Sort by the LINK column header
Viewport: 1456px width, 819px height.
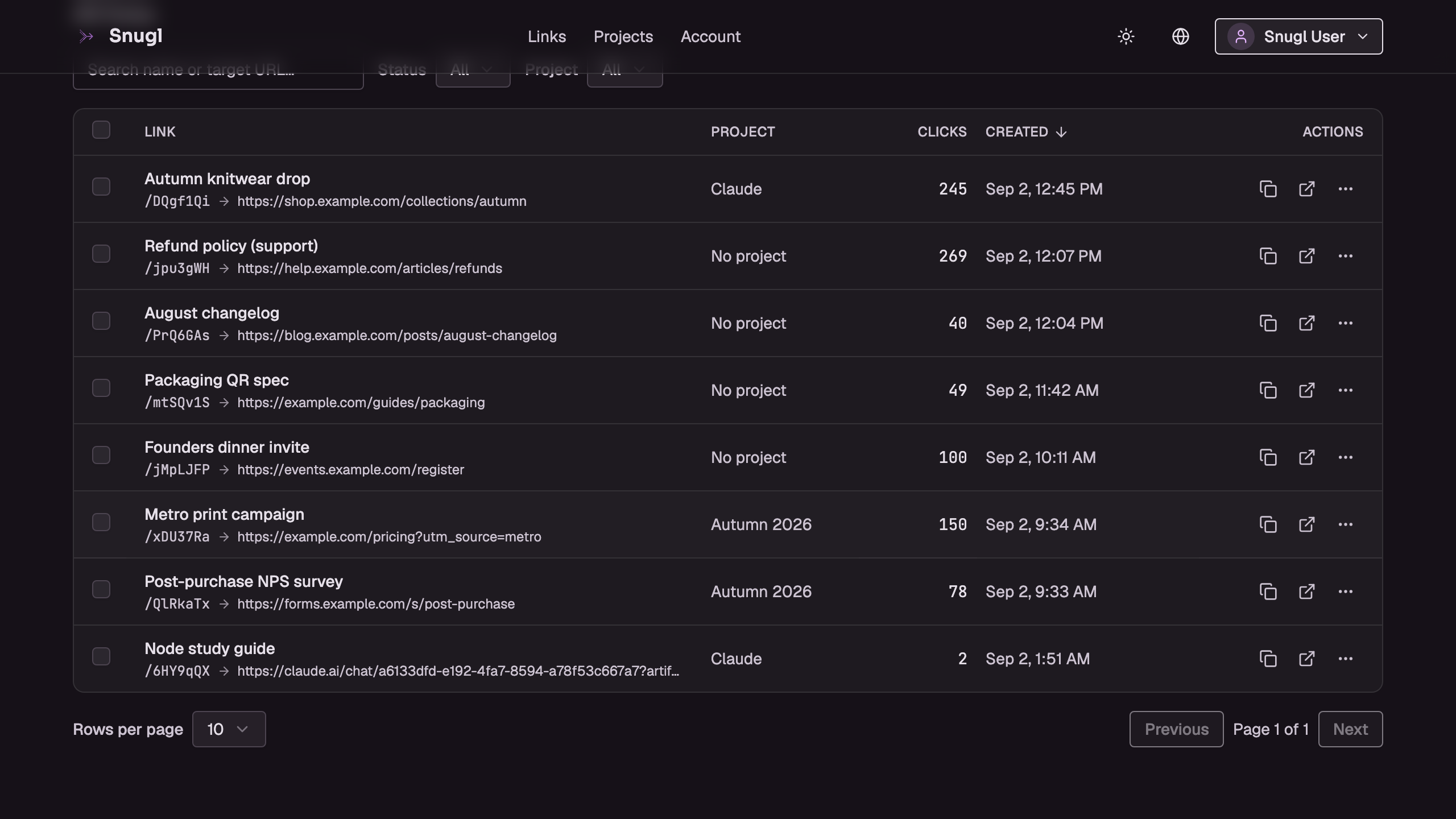point(160,132)
